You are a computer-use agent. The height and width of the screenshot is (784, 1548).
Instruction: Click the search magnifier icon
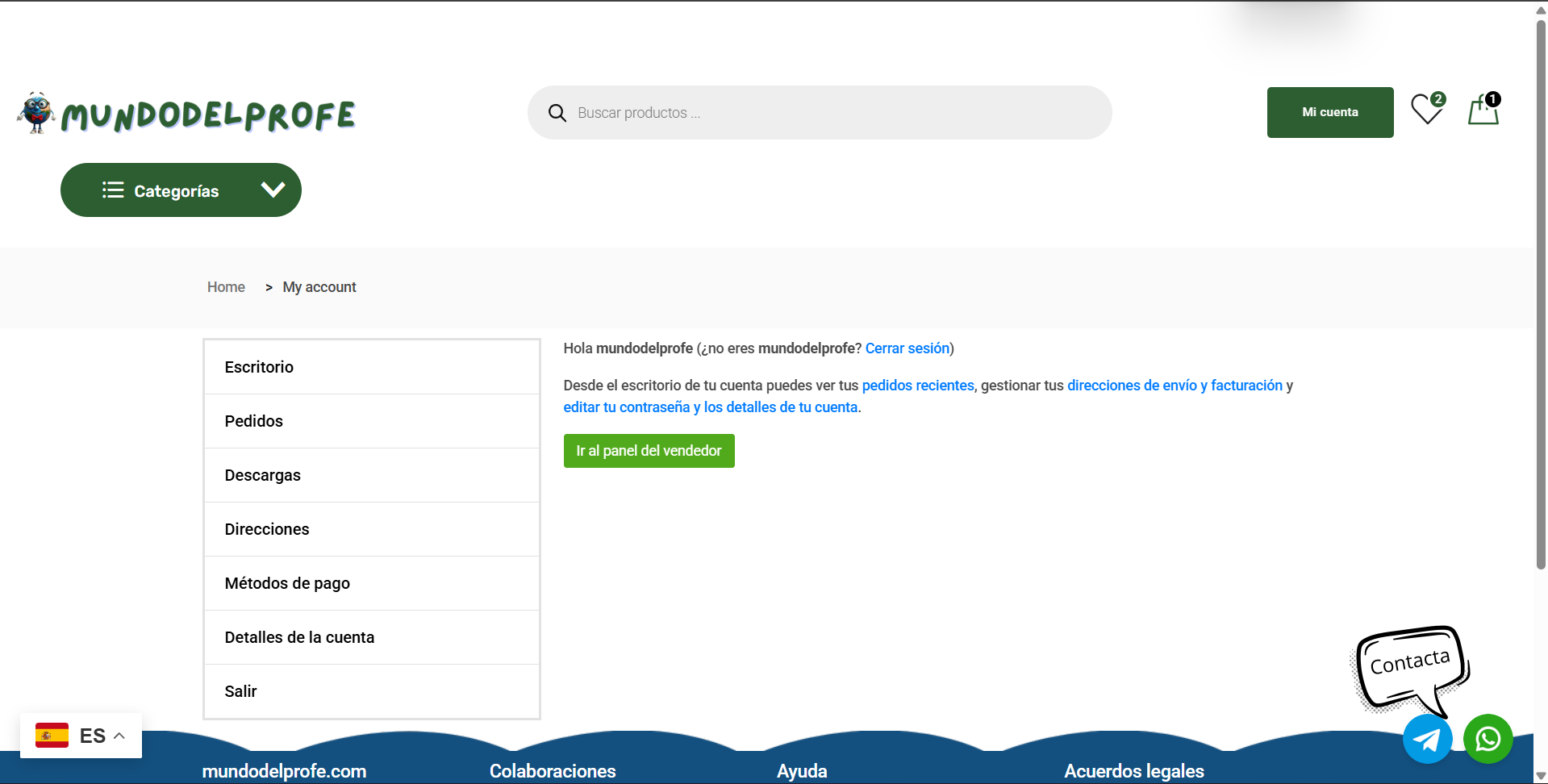(x=557, y=113)
